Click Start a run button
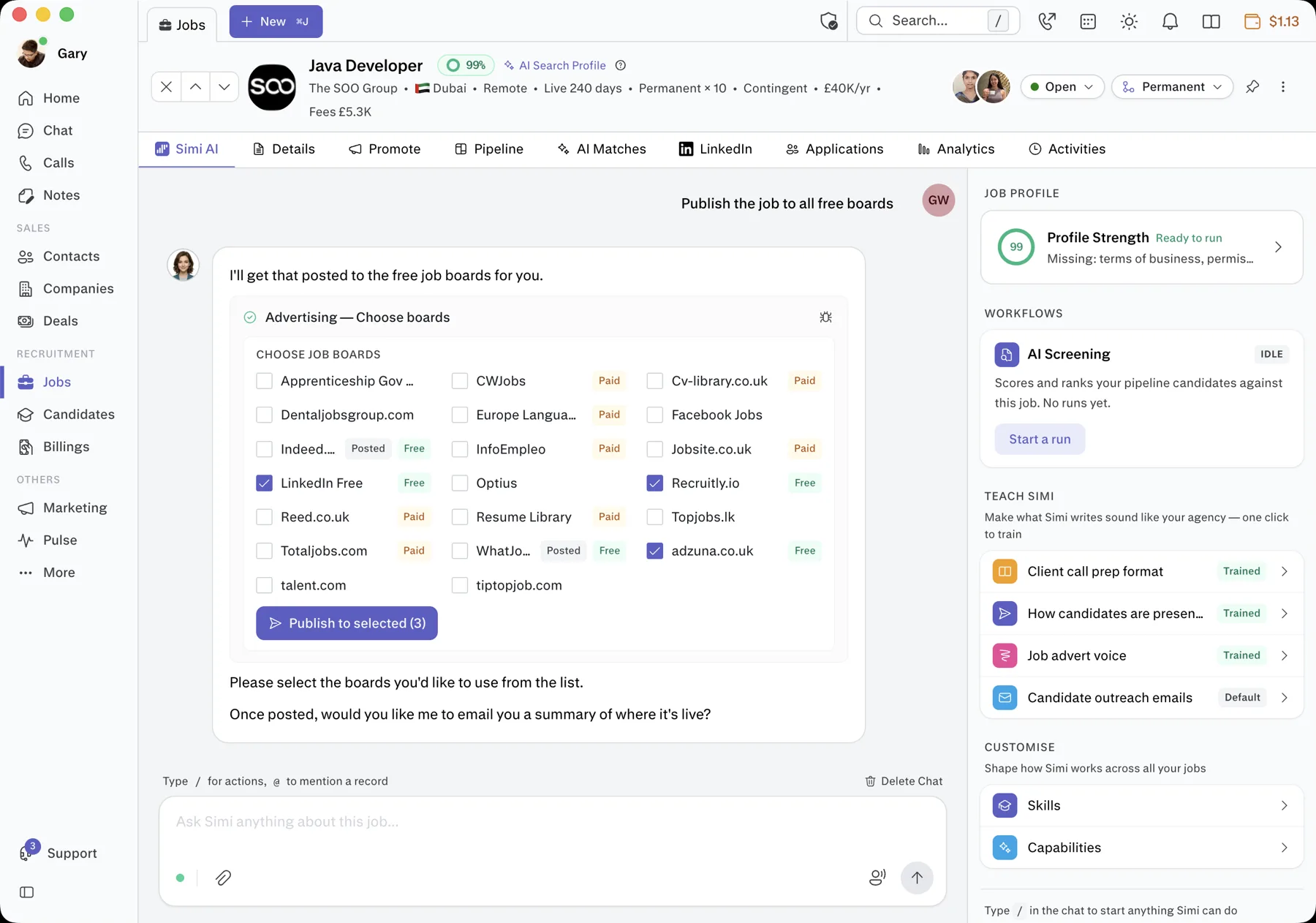This screenshot has width=1316, height=923. (x=1040, y=439)
